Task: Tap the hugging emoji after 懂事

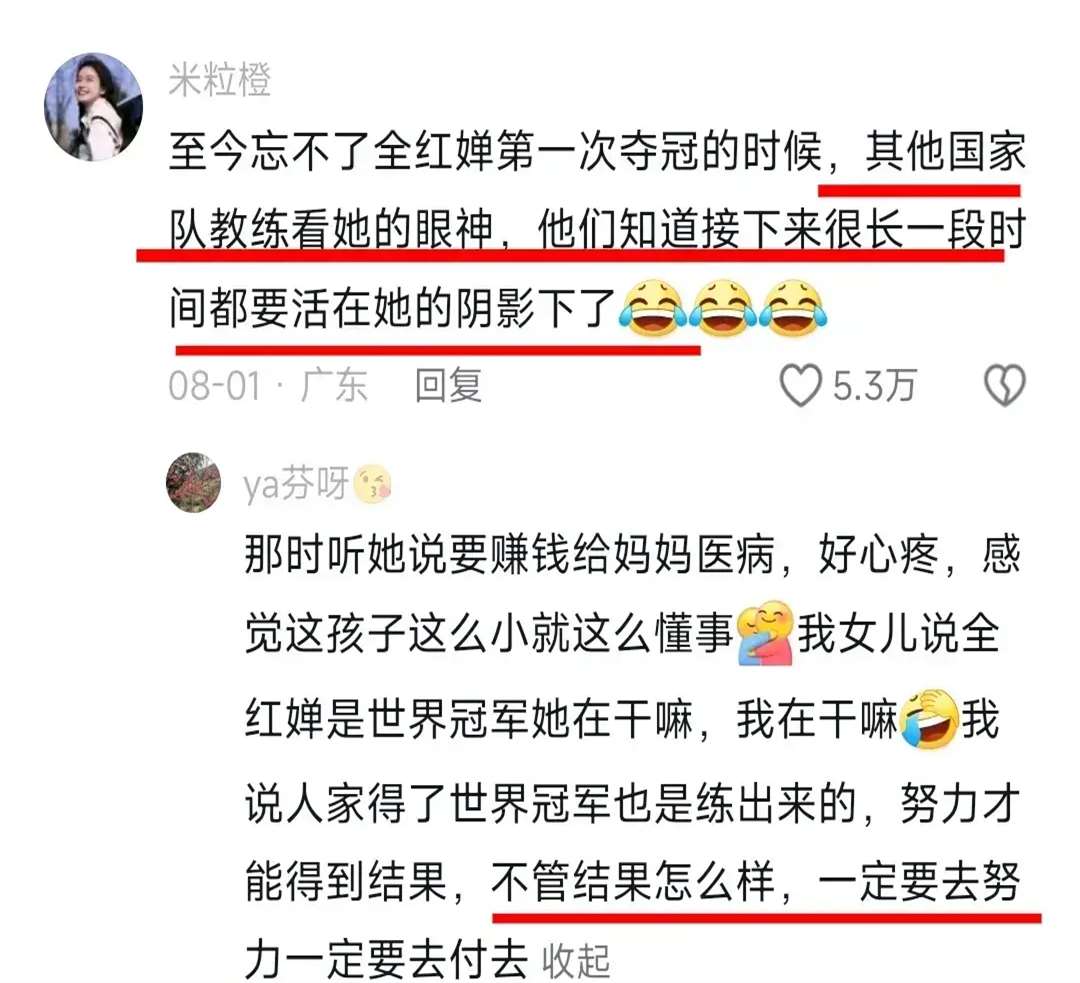Action: (765, 633)
